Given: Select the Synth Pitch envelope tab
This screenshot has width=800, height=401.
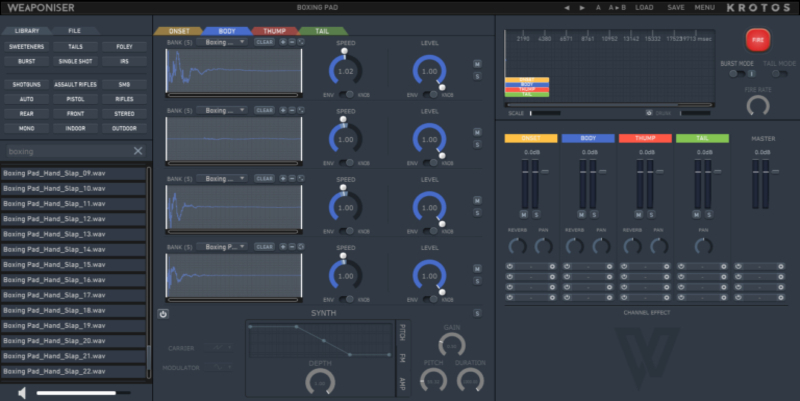Looking at the screenshot, I should click(x=403, y=332).
